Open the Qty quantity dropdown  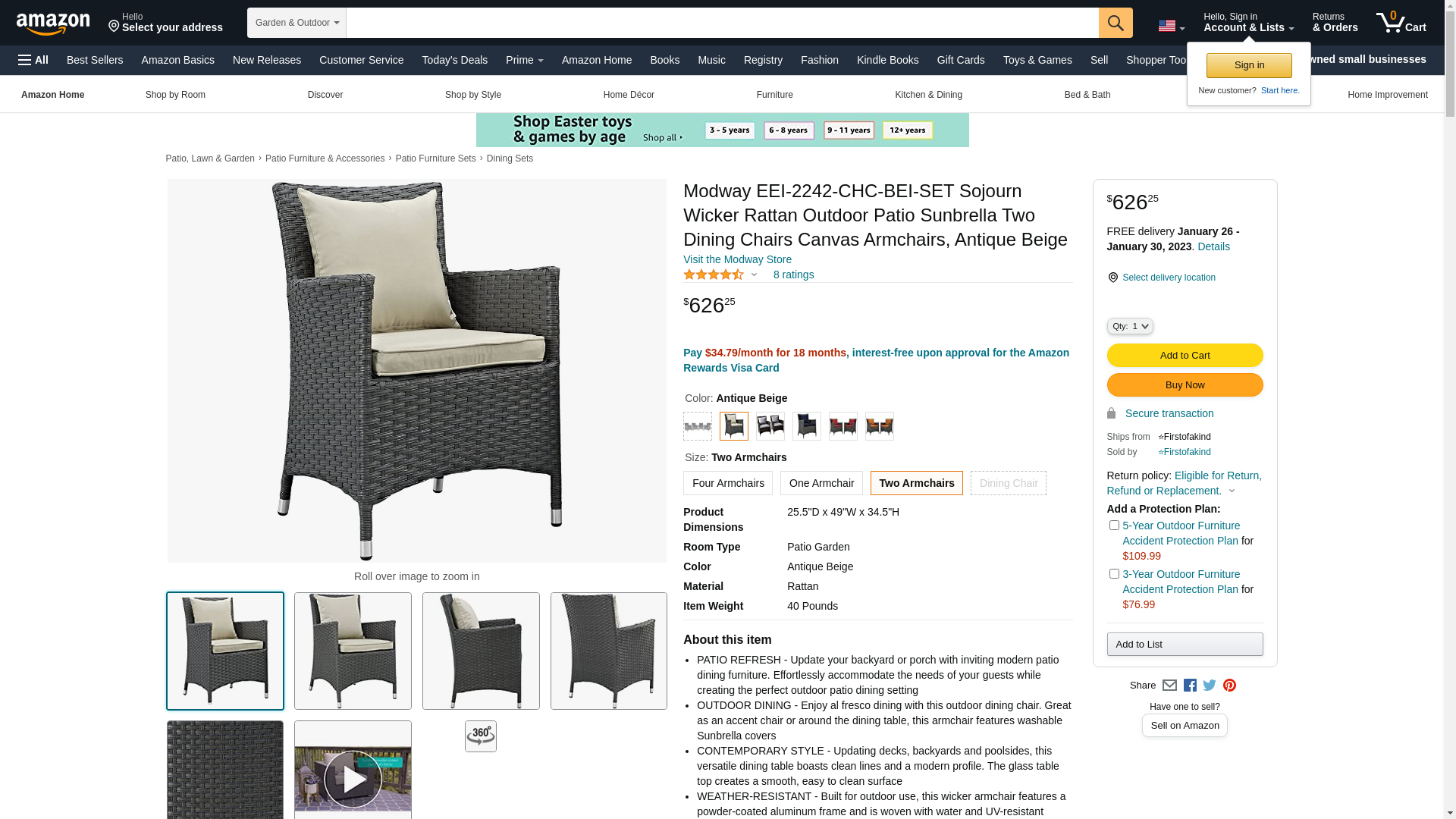coord(1130,326)
